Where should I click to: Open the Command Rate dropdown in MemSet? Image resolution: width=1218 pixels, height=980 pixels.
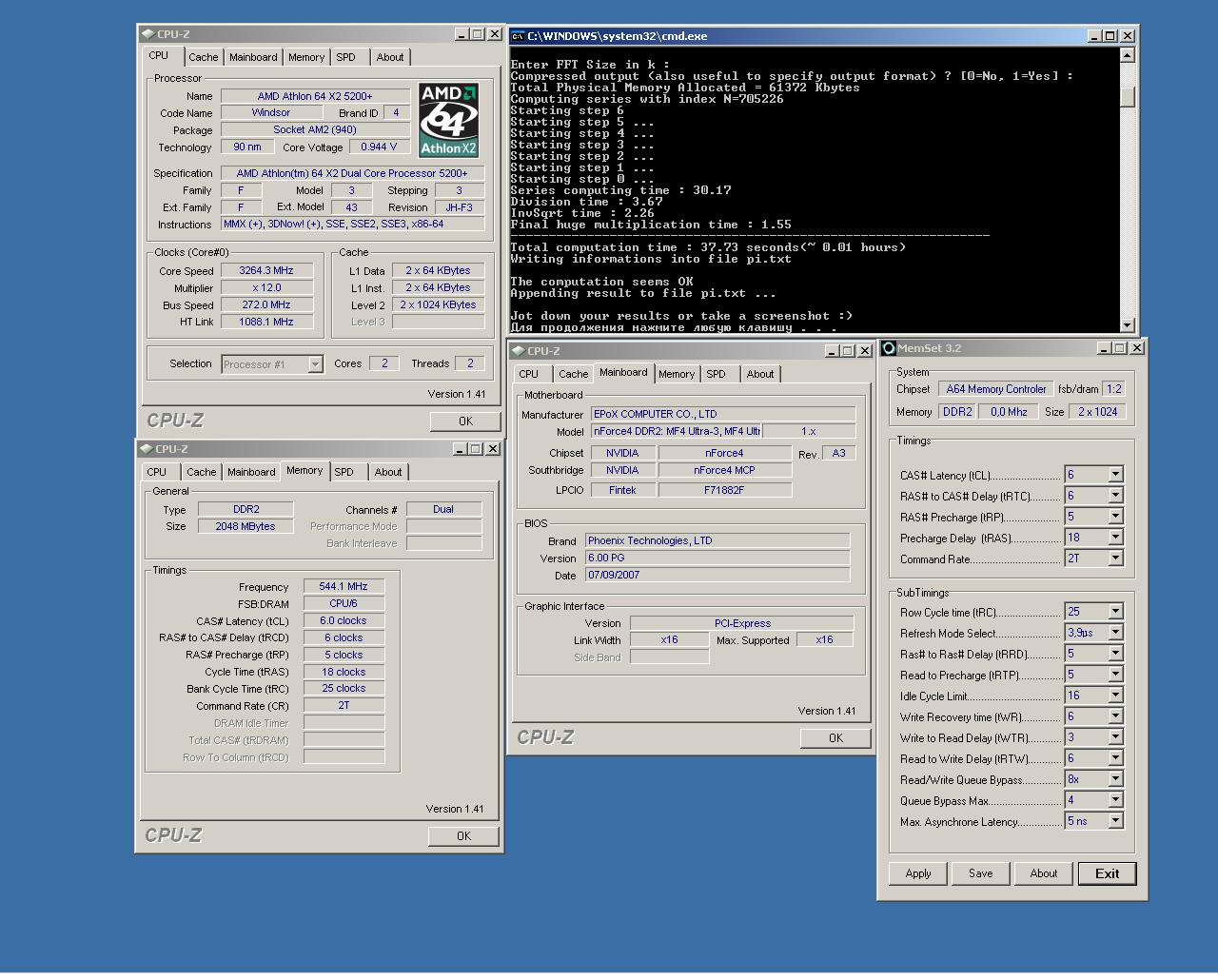(x=1115, y=558)
